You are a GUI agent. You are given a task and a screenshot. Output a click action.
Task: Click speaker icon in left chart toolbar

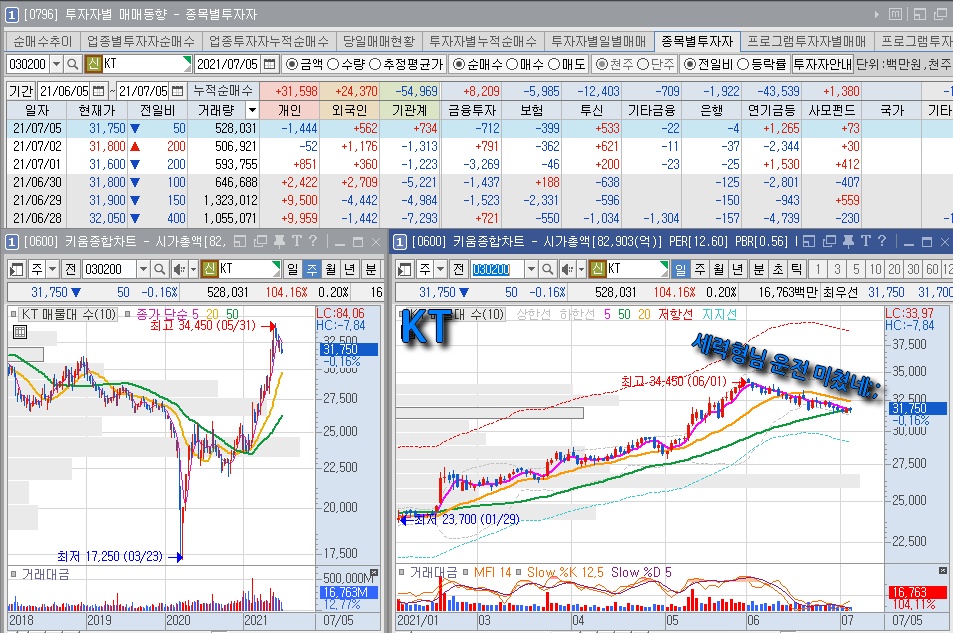point(179,269)
